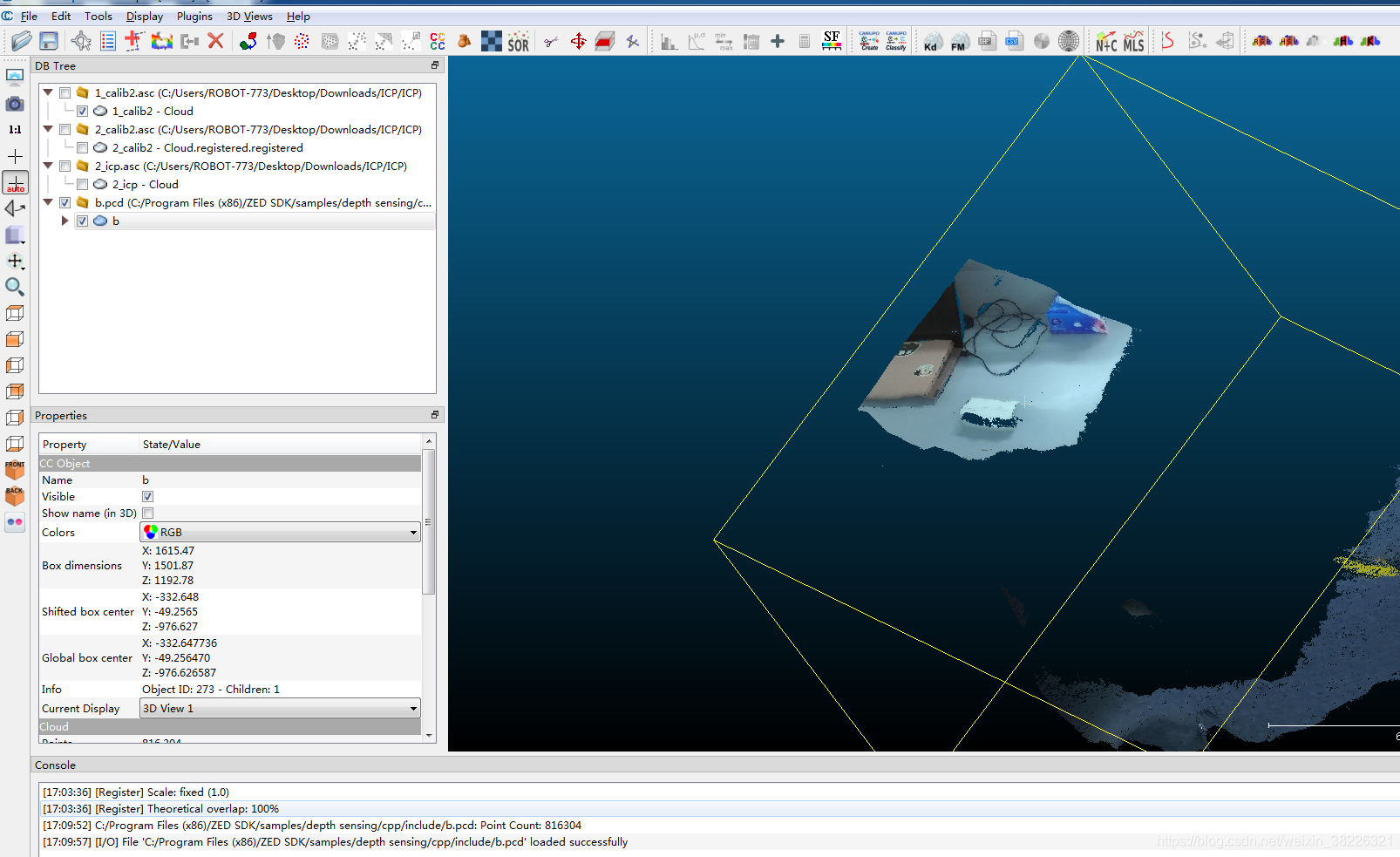Toggle checkbox for 2_icp.asc folder
1400x857 pixels.
65,167
